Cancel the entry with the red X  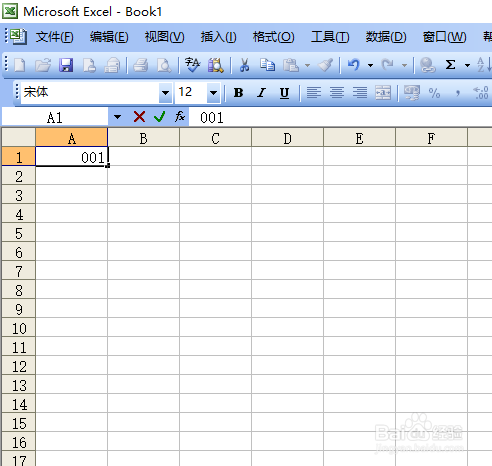coord(139,117)
